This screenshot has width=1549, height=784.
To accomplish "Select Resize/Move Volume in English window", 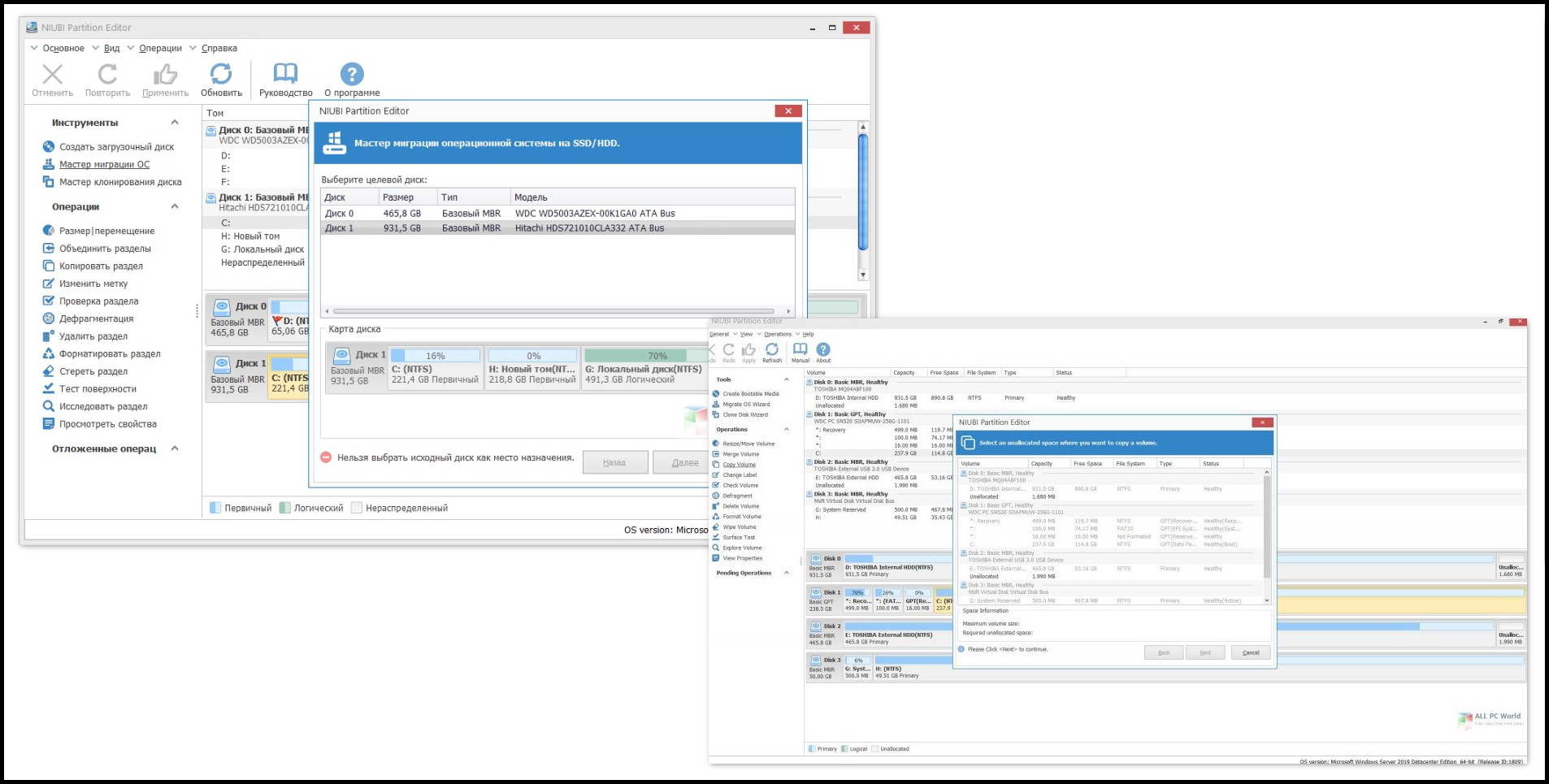I will click(748, 444).
